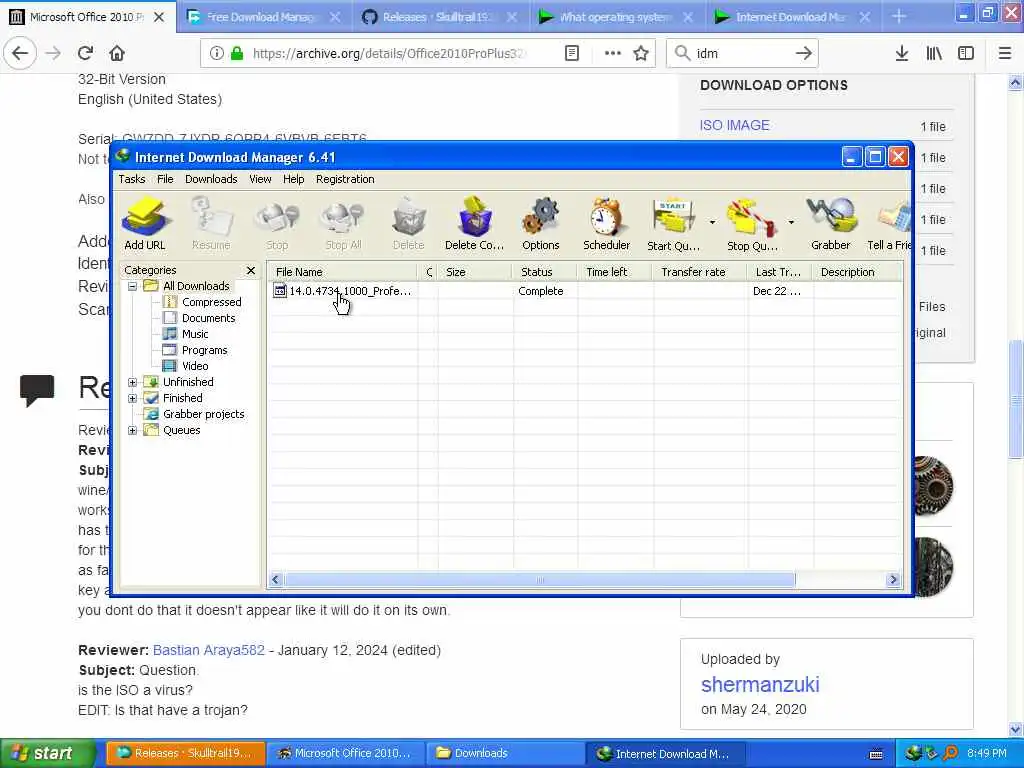Screen dimensions: 1024x768
Task: Sort by Status column header
Action: click(544, 272)
